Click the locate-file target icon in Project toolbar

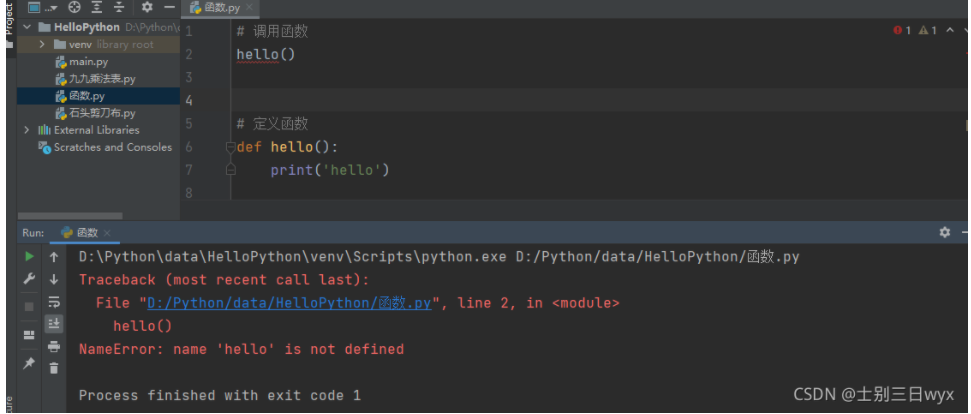tap(73, 7)
